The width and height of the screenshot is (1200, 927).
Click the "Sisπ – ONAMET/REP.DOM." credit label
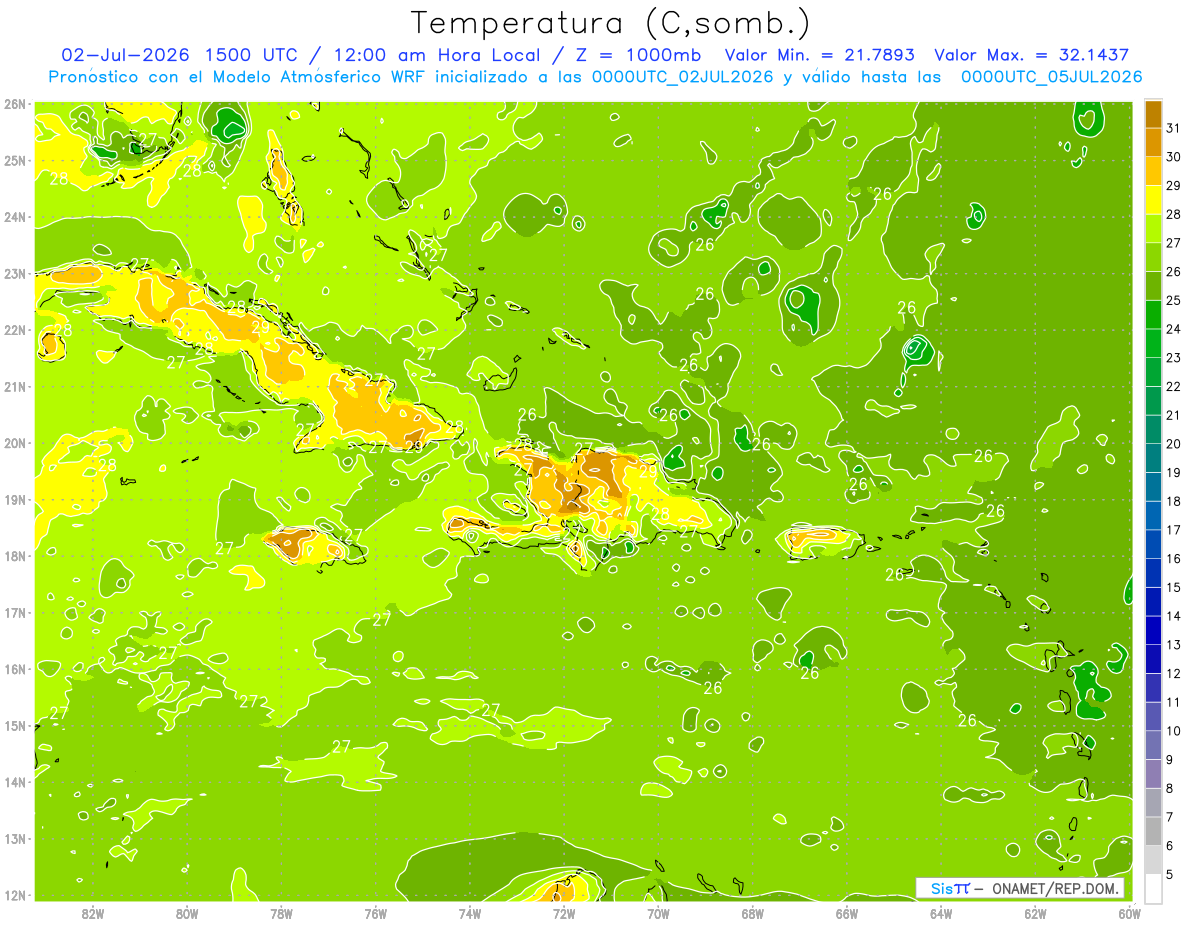1020,888
